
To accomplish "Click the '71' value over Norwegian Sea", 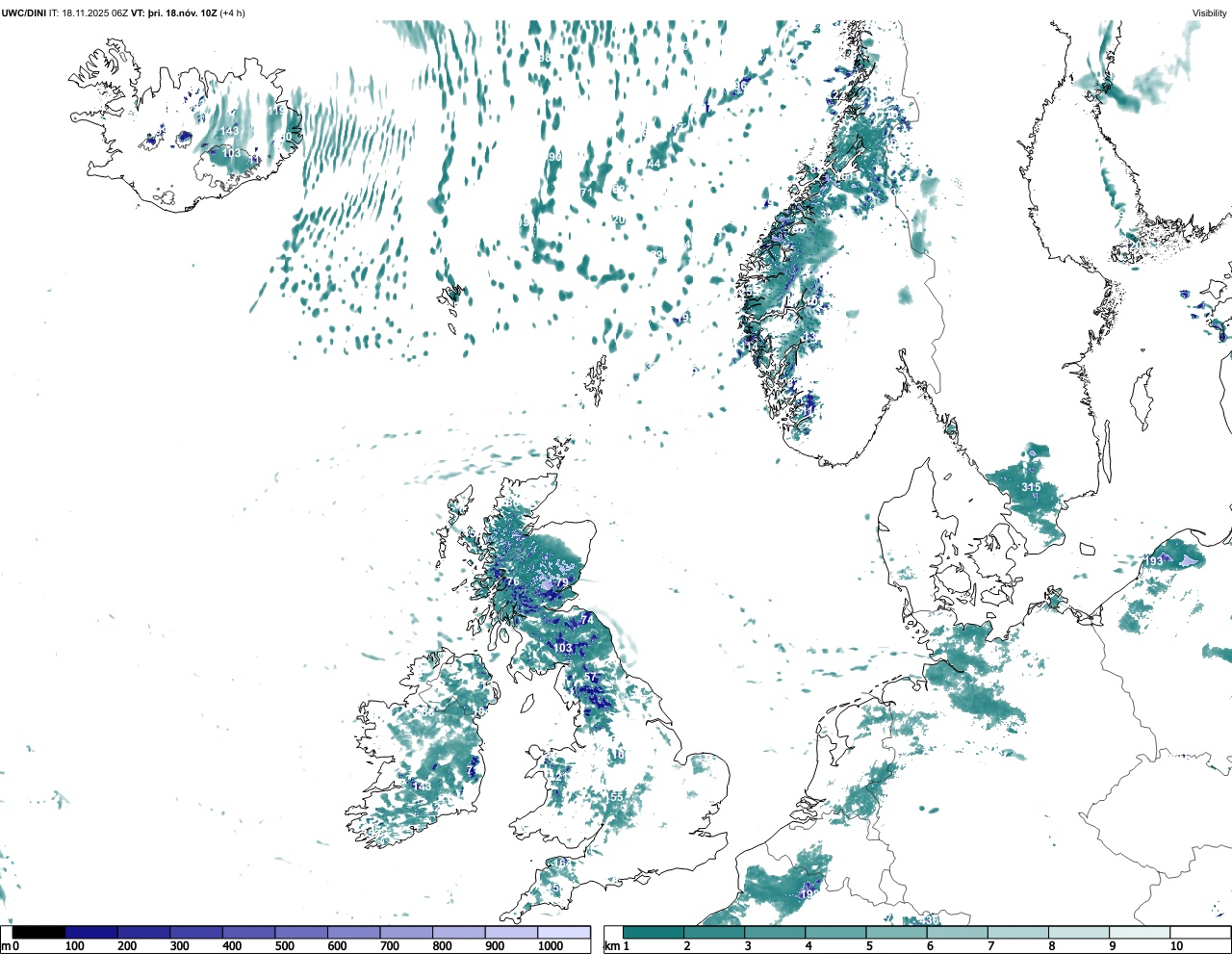I will point(587,193).
